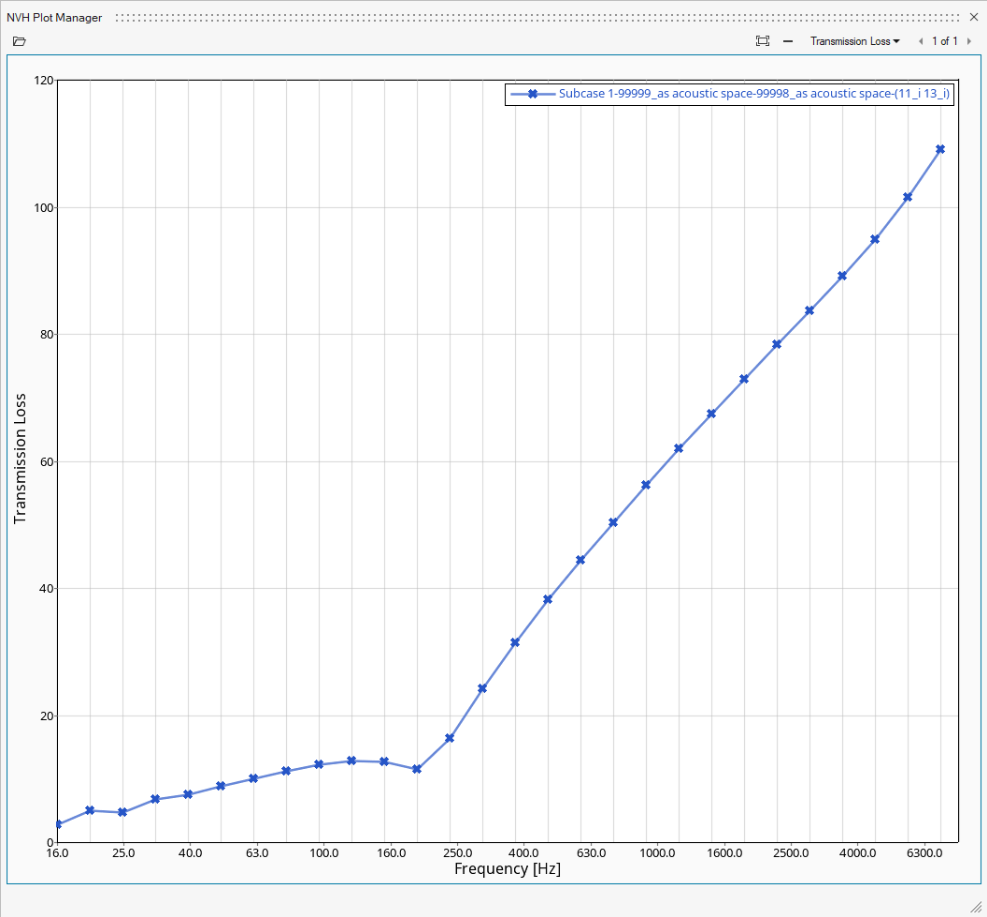Click the Subcase 1-99999 legend entry text
Image resolution: width=987 pixels, height=917 pixels.
coord(754,94)
